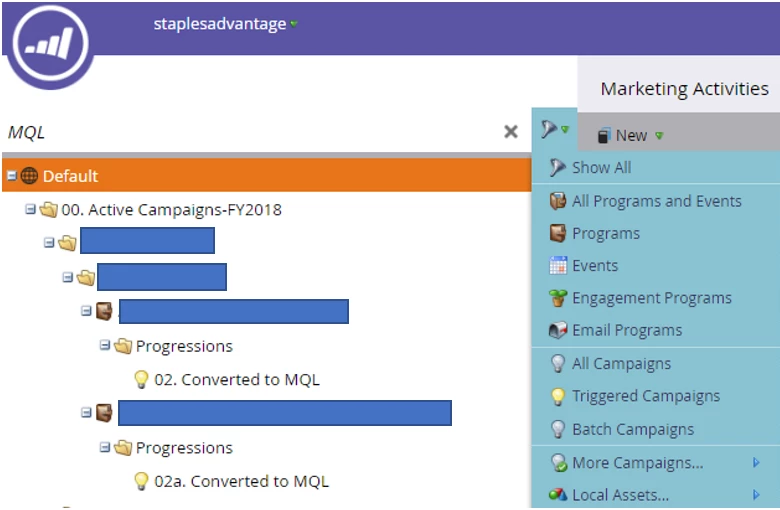Open the Marketing Activities tab

684,89
